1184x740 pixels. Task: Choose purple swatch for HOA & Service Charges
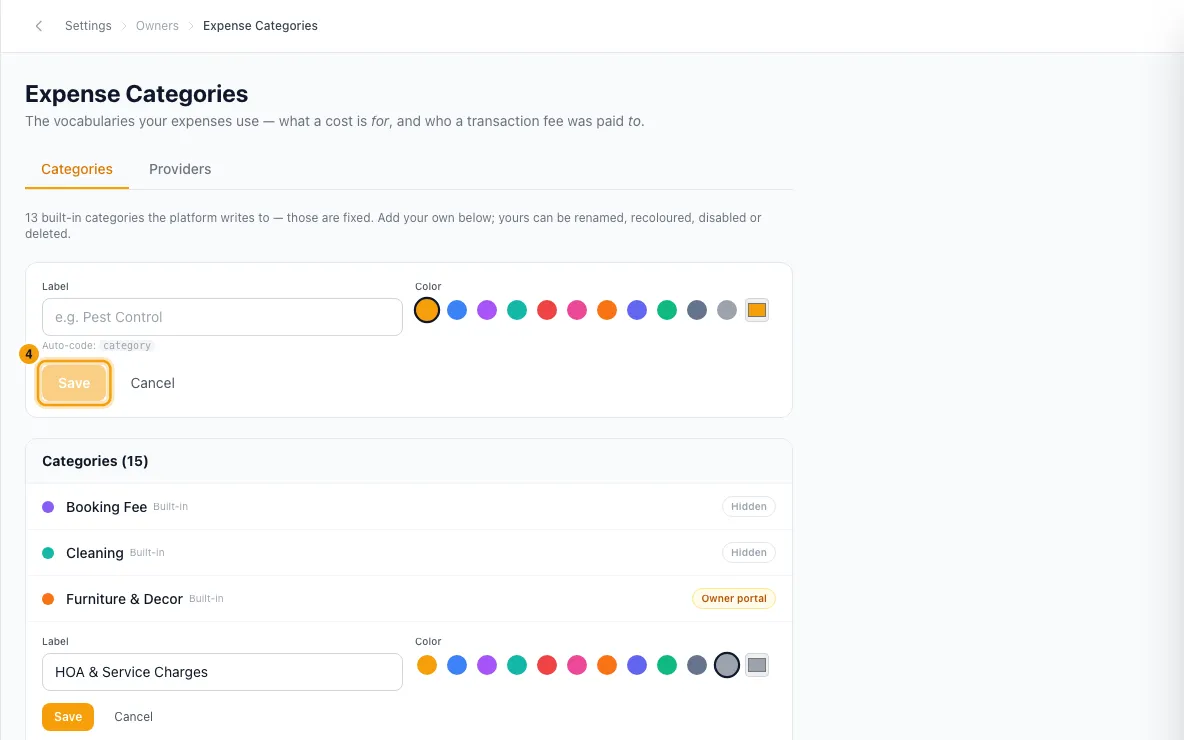pyautogui.click(x=487, y=665)
